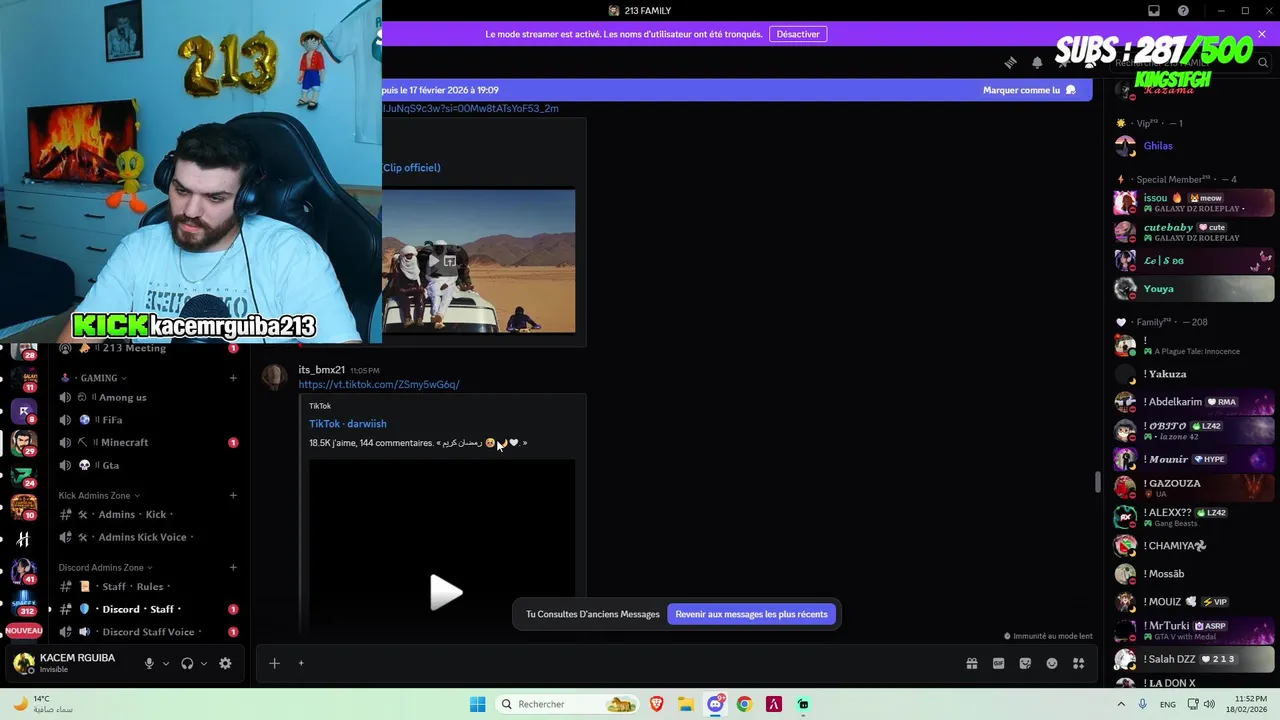This screenshot has height=720, width=1280.
Task: Dismiss the streamer mode banner
Action: (x=1262, y=34)
